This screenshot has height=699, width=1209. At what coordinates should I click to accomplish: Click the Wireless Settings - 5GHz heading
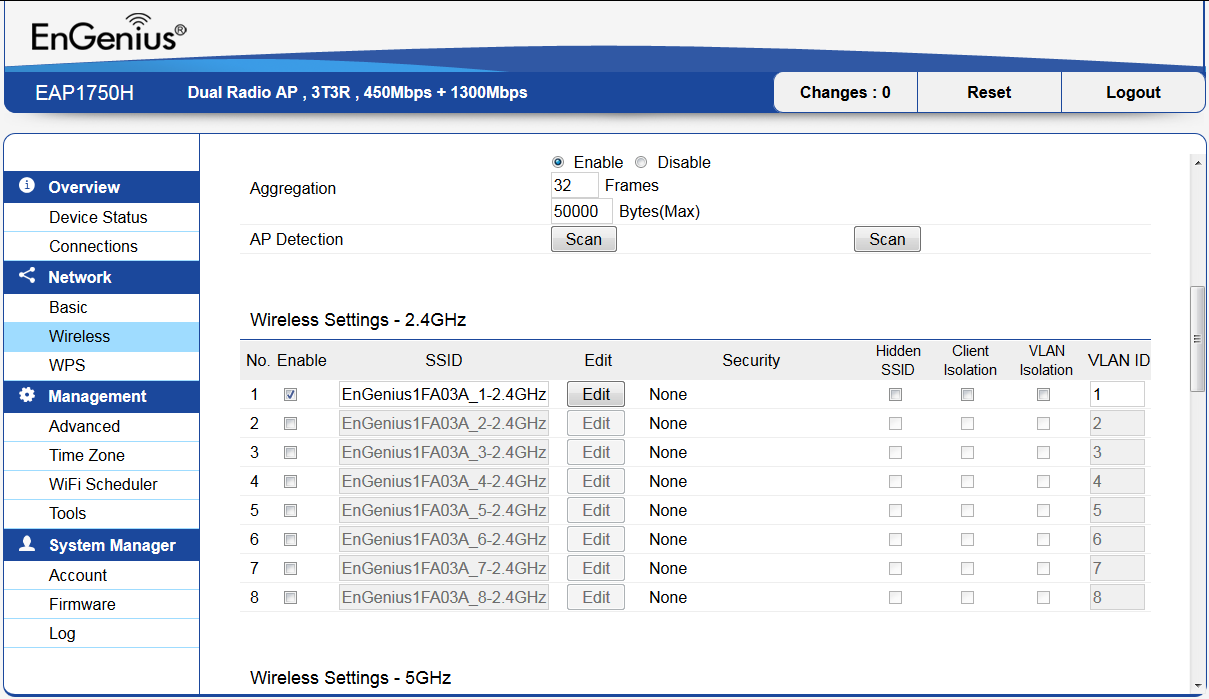pos(350,678)
